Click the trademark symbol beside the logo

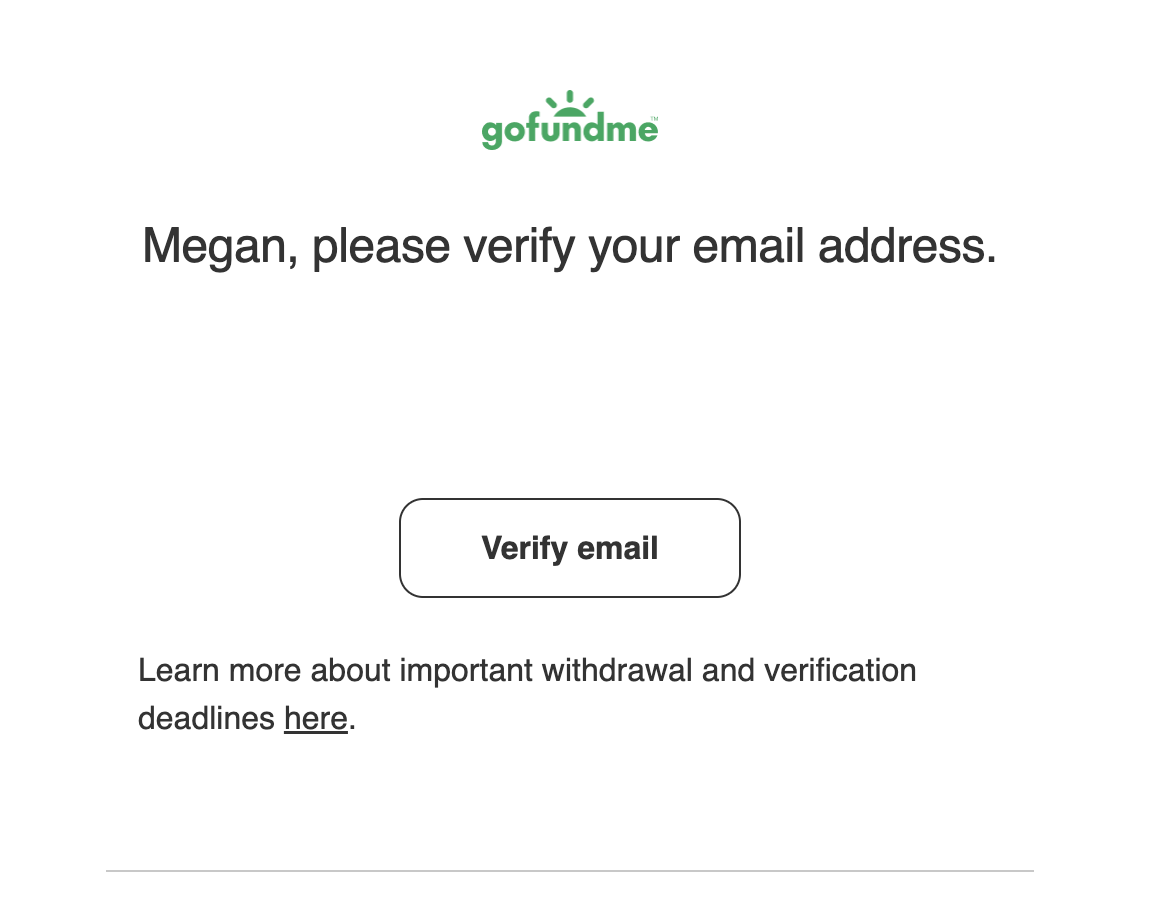pos(654,118)
